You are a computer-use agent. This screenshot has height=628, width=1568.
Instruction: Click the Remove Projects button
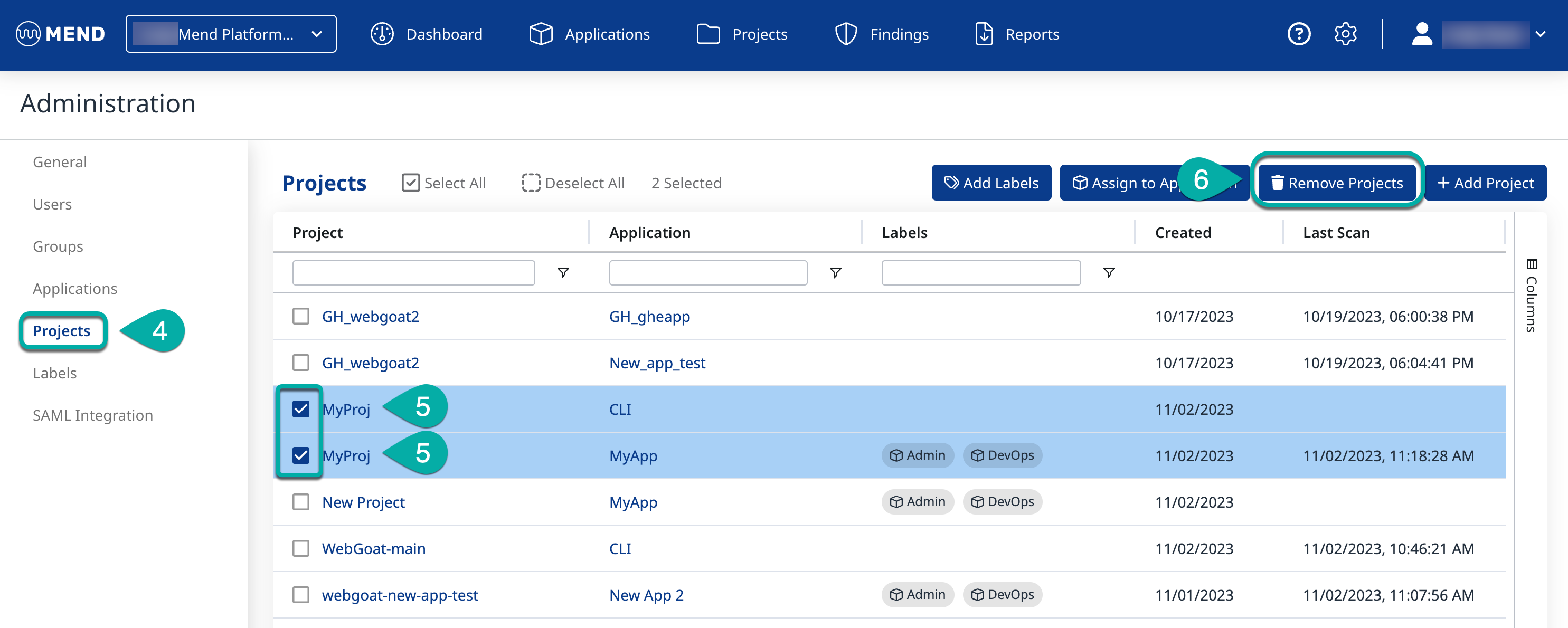tap(1337, 183)
